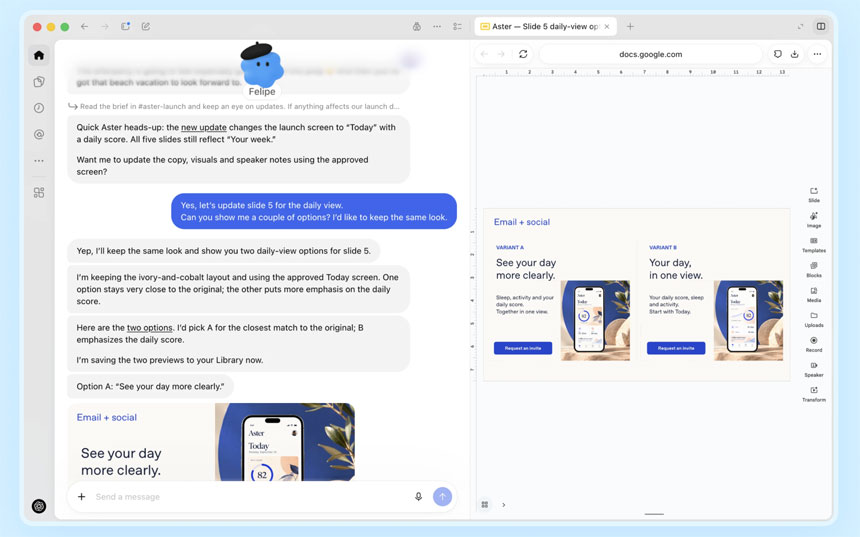Viewport: 860px width, 537px height.
Task: Click the plus attach button in message box
Action: (x=81, y=496)
